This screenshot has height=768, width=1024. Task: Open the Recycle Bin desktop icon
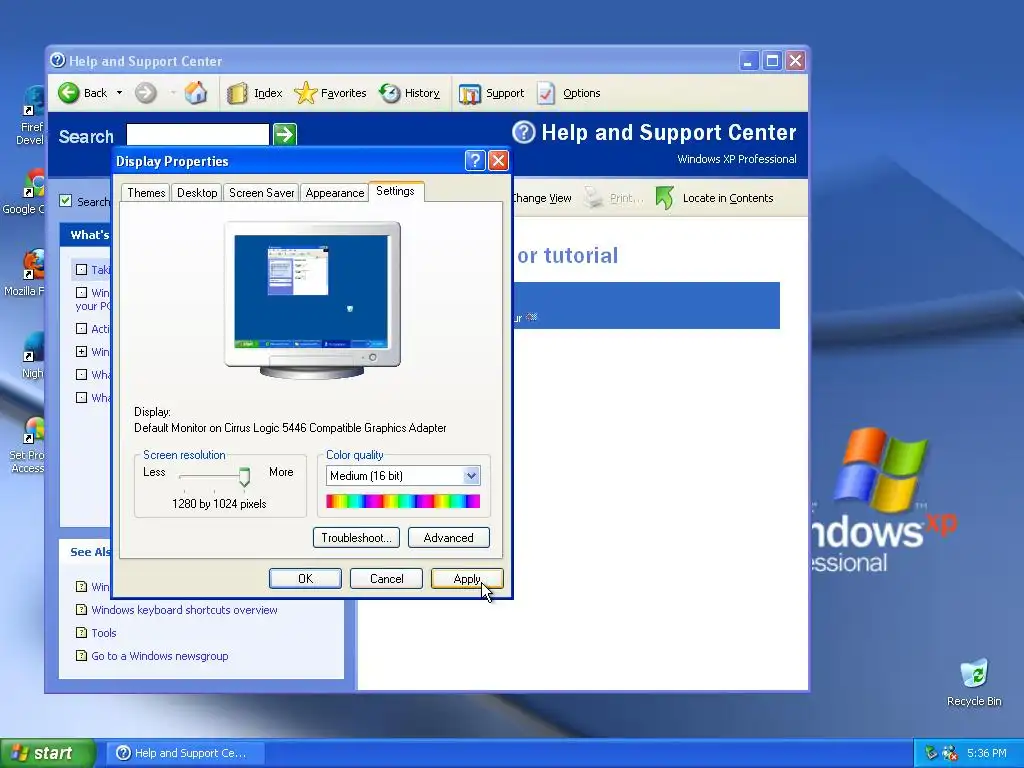[x=974, y=682]
